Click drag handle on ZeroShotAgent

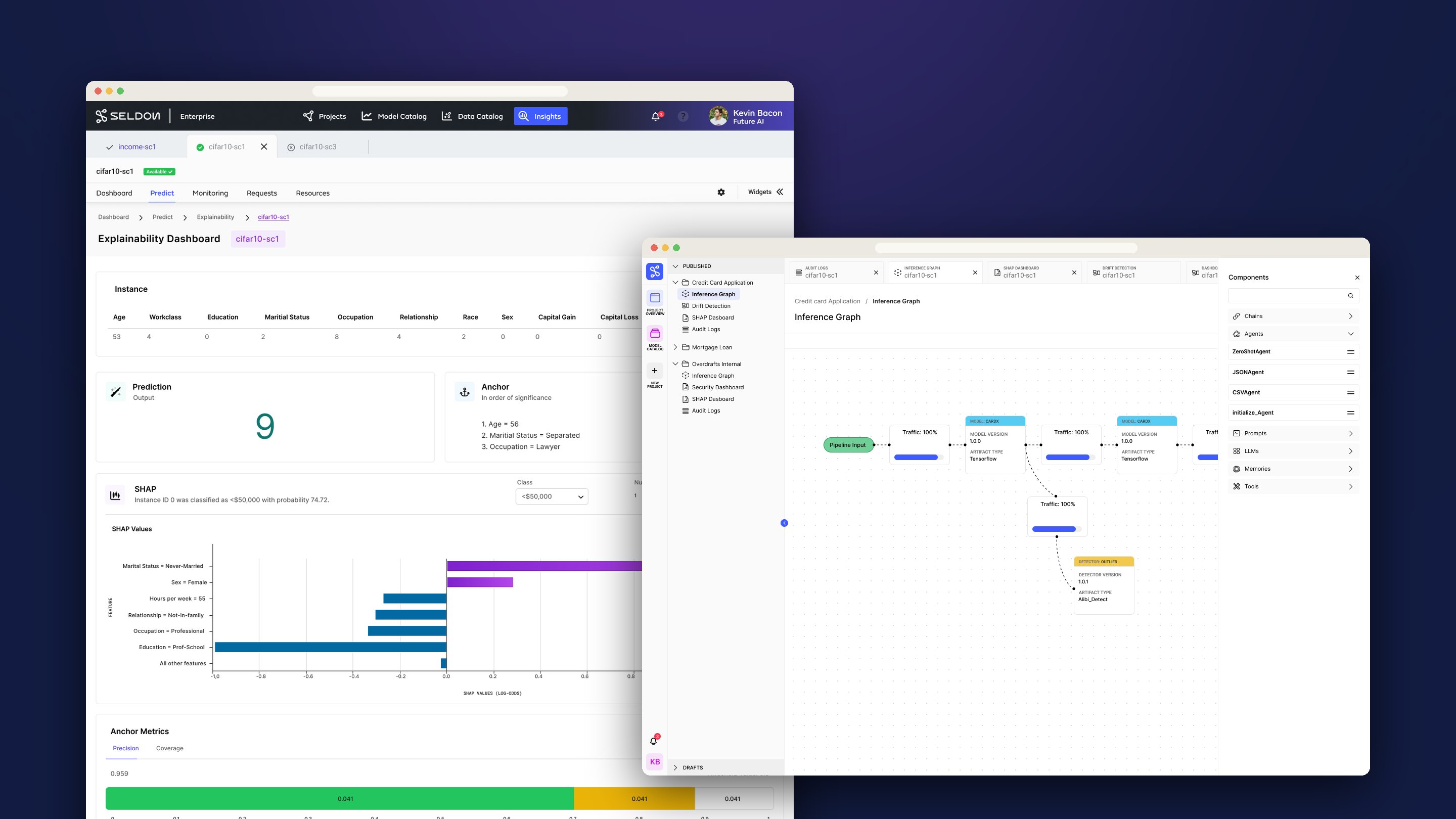(1351, 351)
